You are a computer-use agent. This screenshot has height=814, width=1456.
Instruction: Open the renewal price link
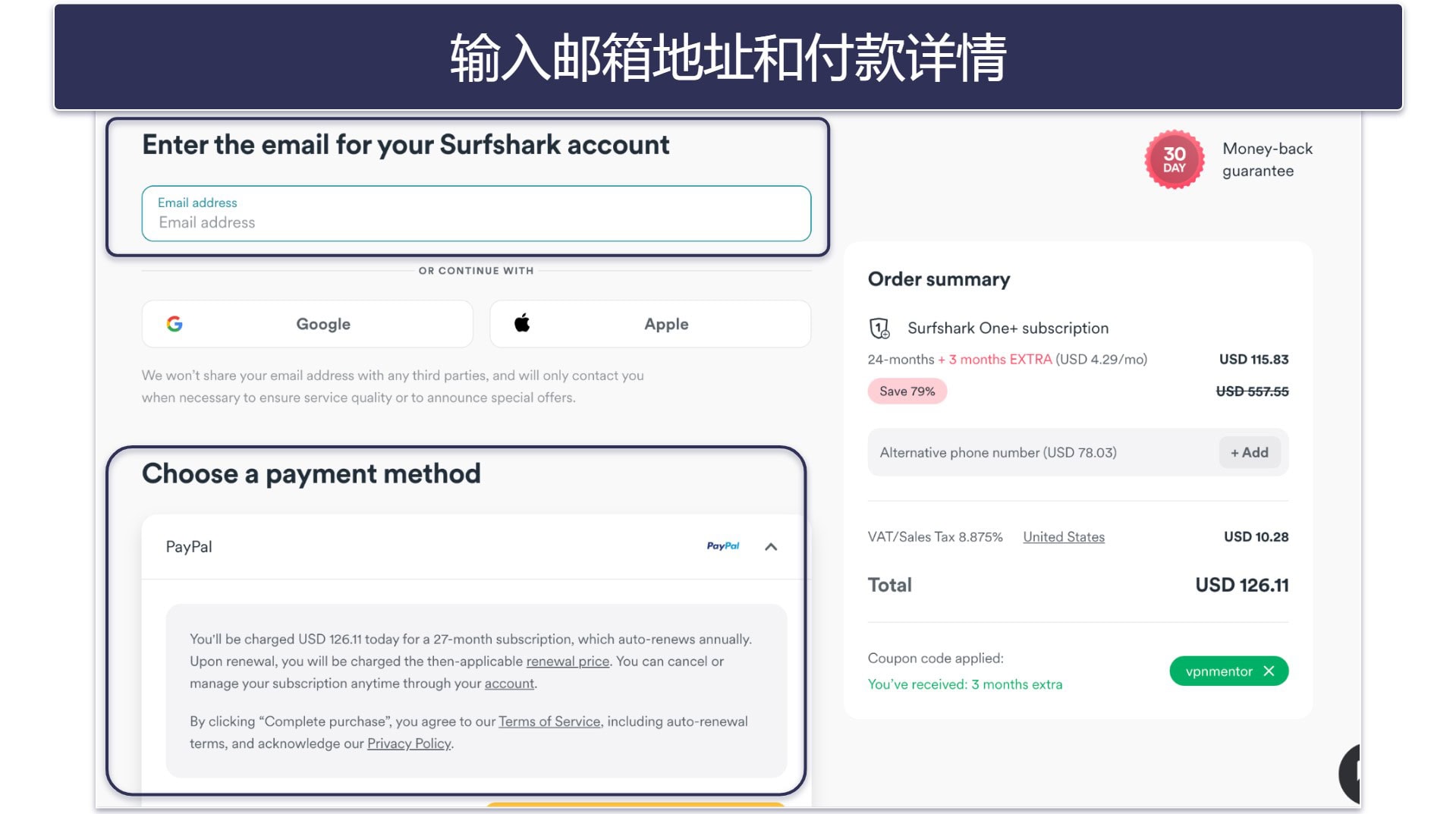(568, 662)
